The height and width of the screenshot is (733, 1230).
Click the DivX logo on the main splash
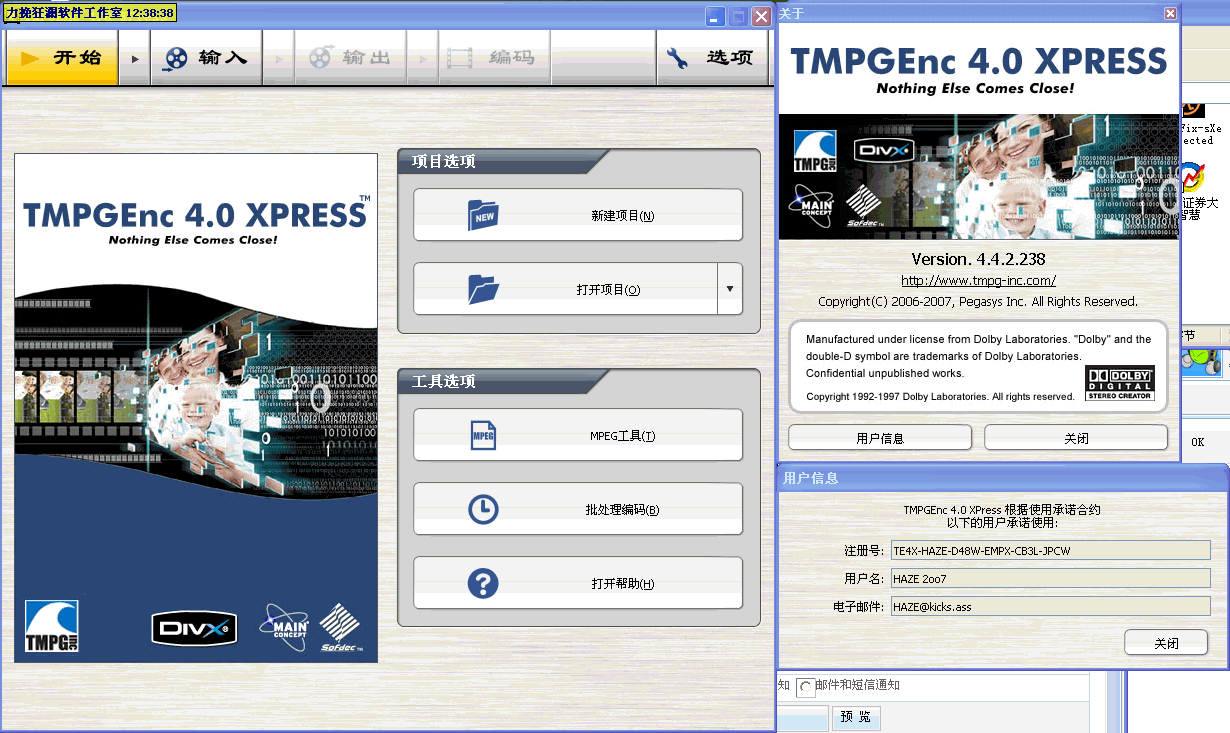click(194, 628)
